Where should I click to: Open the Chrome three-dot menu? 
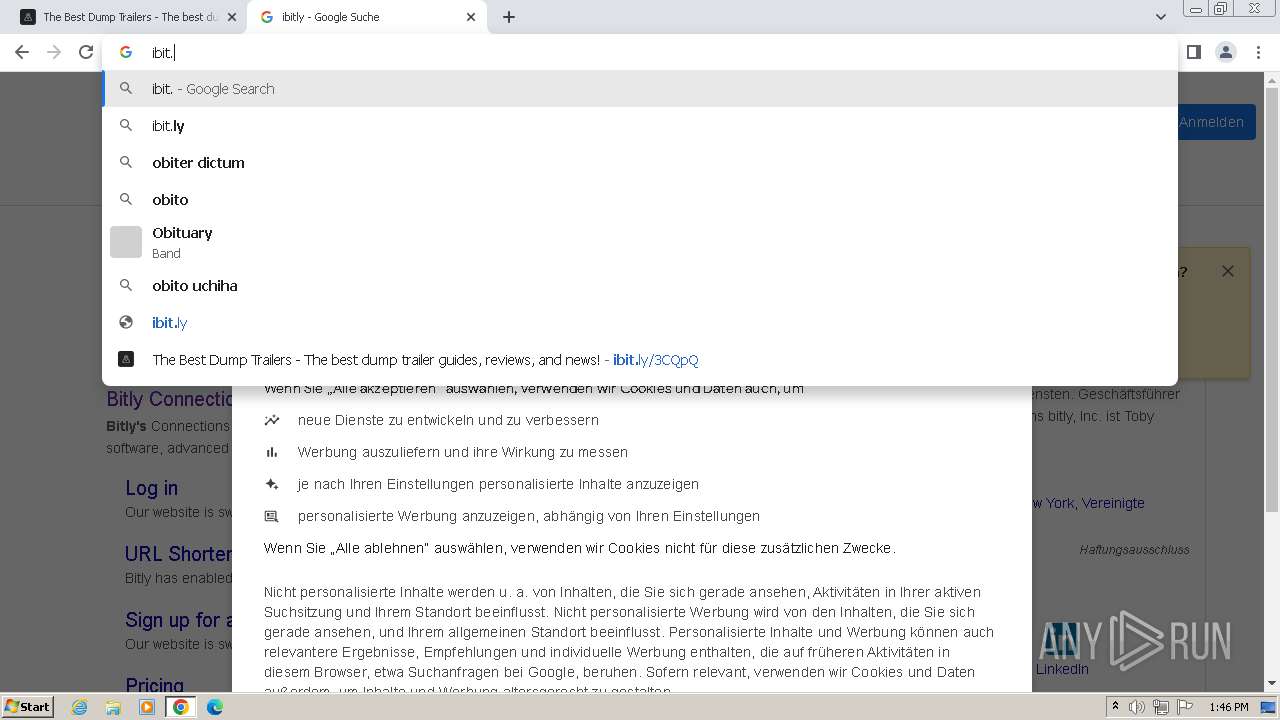(1258, 52)
